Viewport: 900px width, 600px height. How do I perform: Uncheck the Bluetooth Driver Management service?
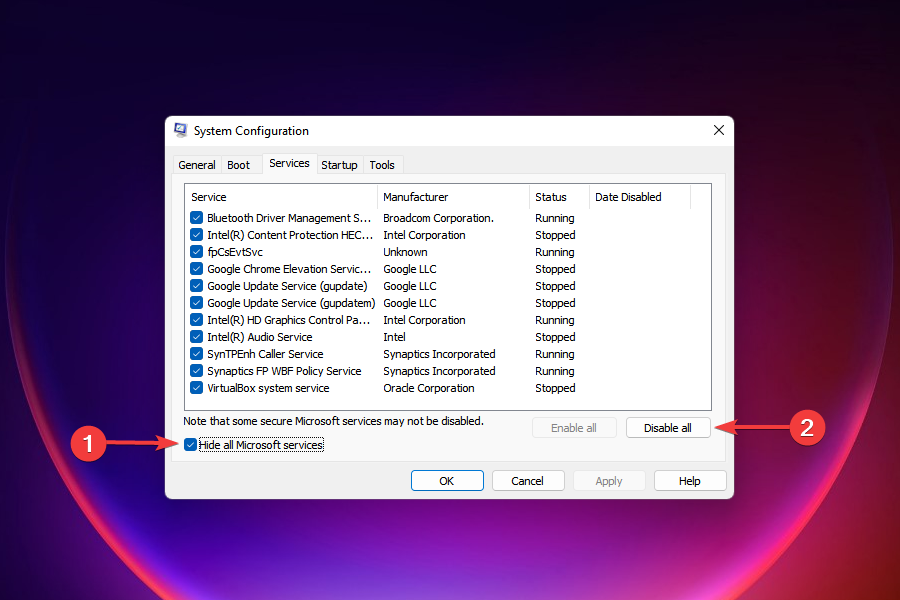point(196,217)
